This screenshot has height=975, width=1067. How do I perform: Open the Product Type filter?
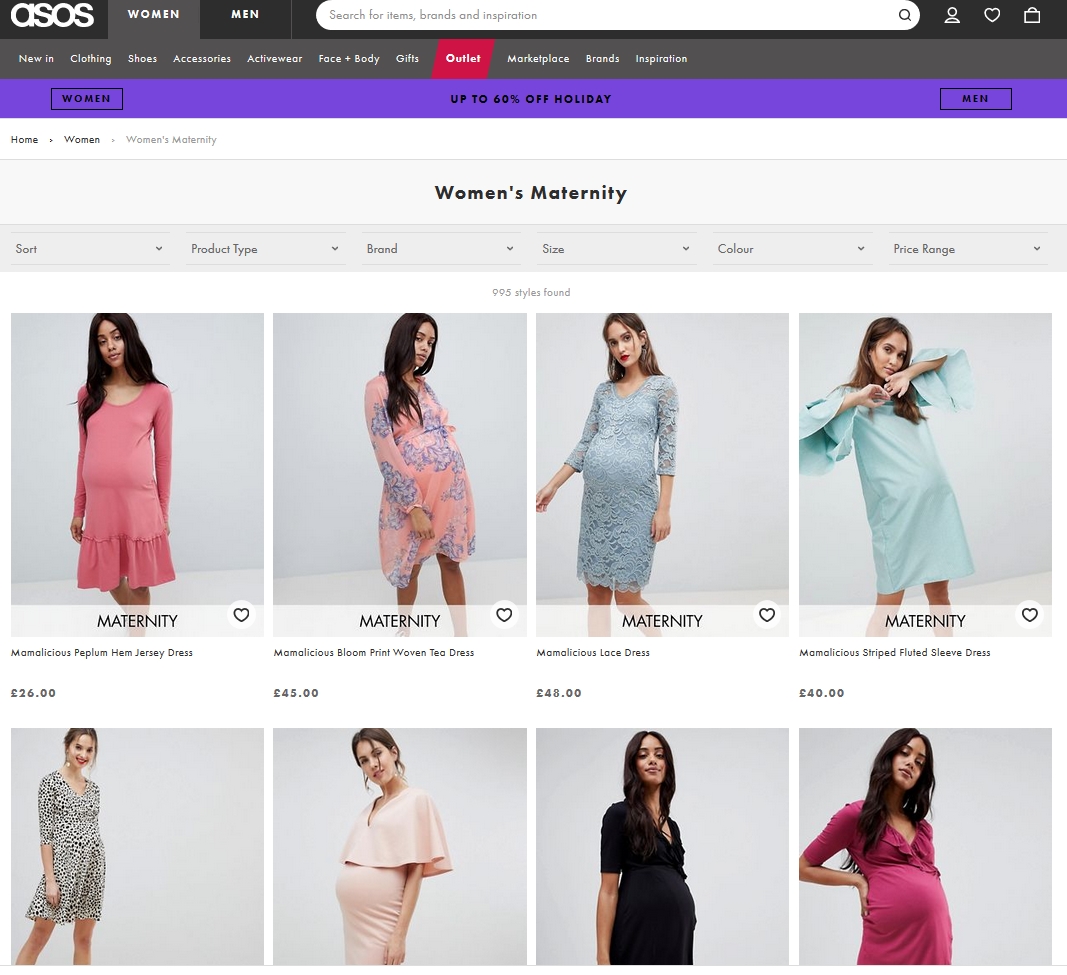pos(265,249)
